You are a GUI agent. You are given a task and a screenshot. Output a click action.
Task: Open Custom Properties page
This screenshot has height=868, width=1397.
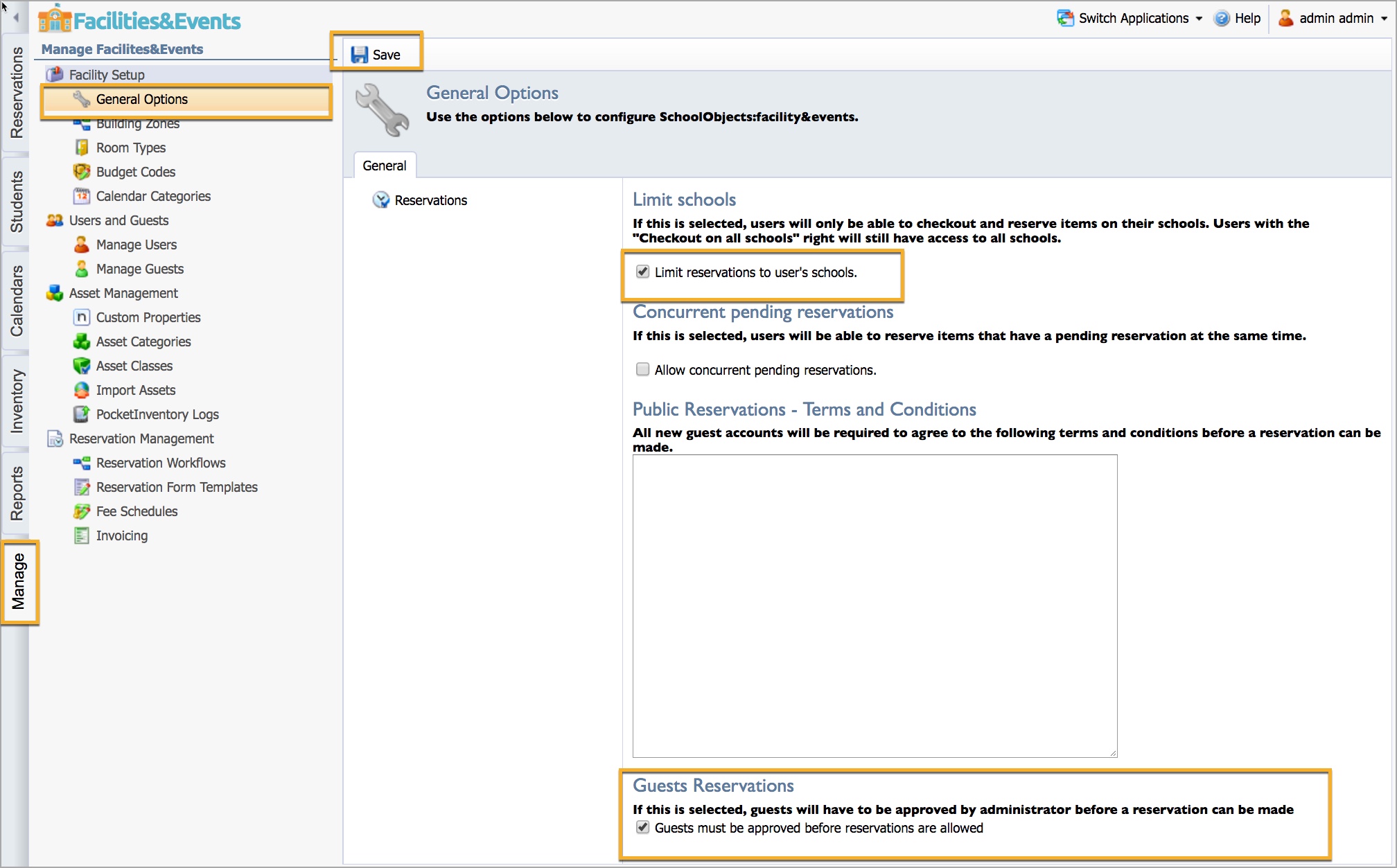click(x=148, y=317)
